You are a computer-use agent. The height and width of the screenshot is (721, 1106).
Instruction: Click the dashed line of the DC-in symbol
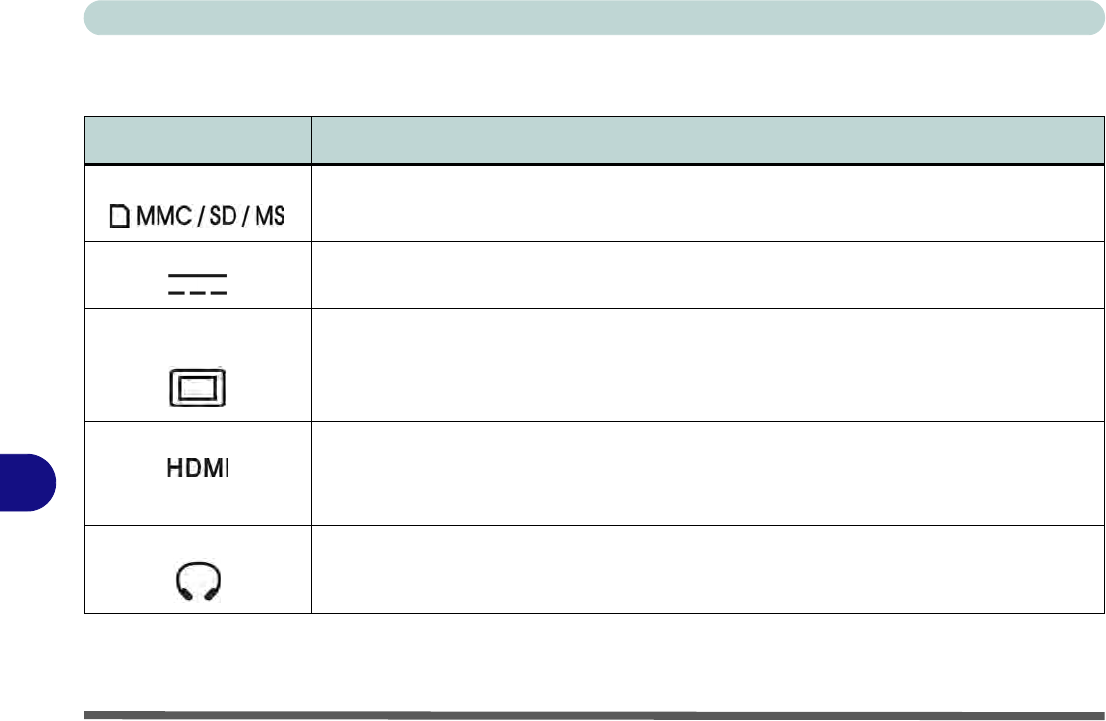point(197,292)
